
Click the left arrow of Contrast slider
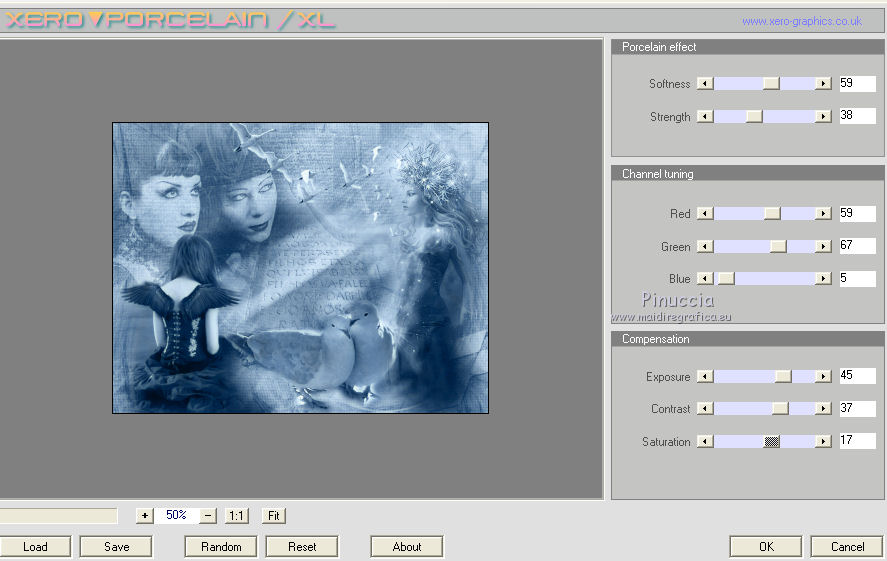[x=705, y=408]
